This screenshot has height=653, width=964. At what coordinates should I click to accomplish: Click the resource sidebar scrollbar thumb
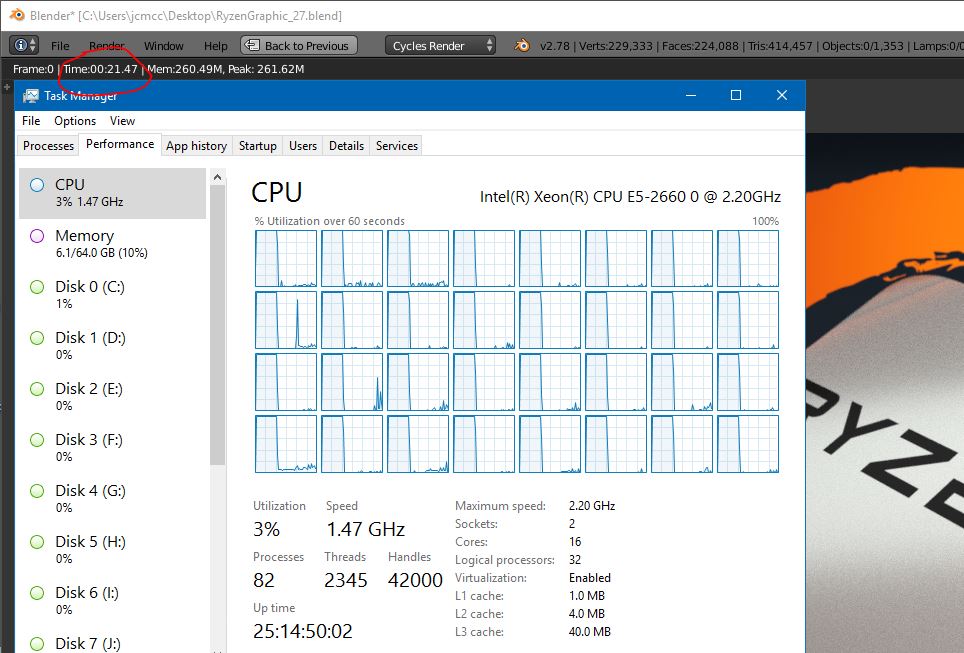(x=217, y=325)
